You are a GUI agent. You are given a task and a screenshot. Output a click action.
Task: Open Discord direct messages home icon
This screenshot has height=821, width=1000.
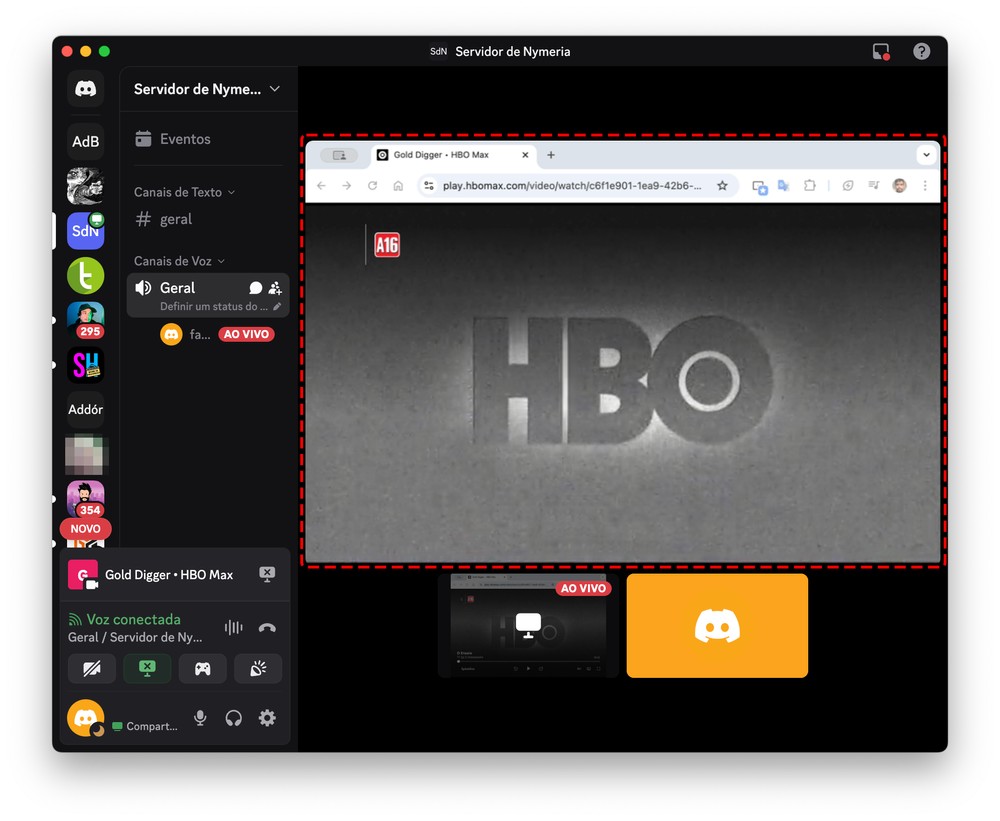point(86,89)
